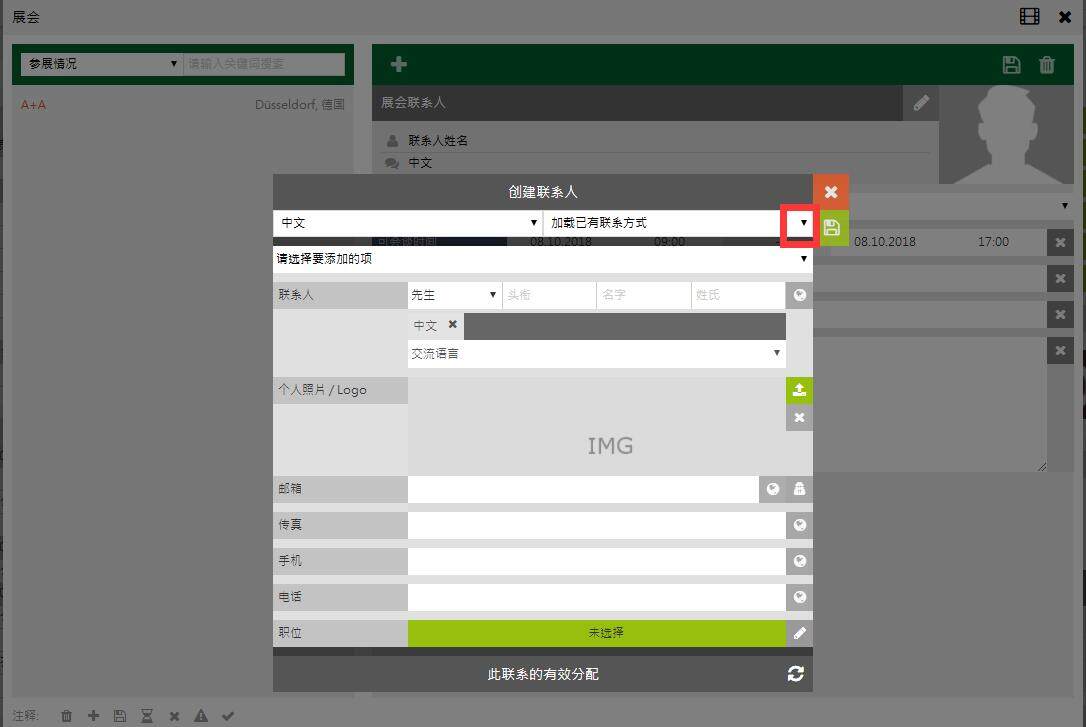Image resolution: width=1086 pixels, height=727 pixels.
Task: Click the green save icon in dialog
Action: coord(831,228)
